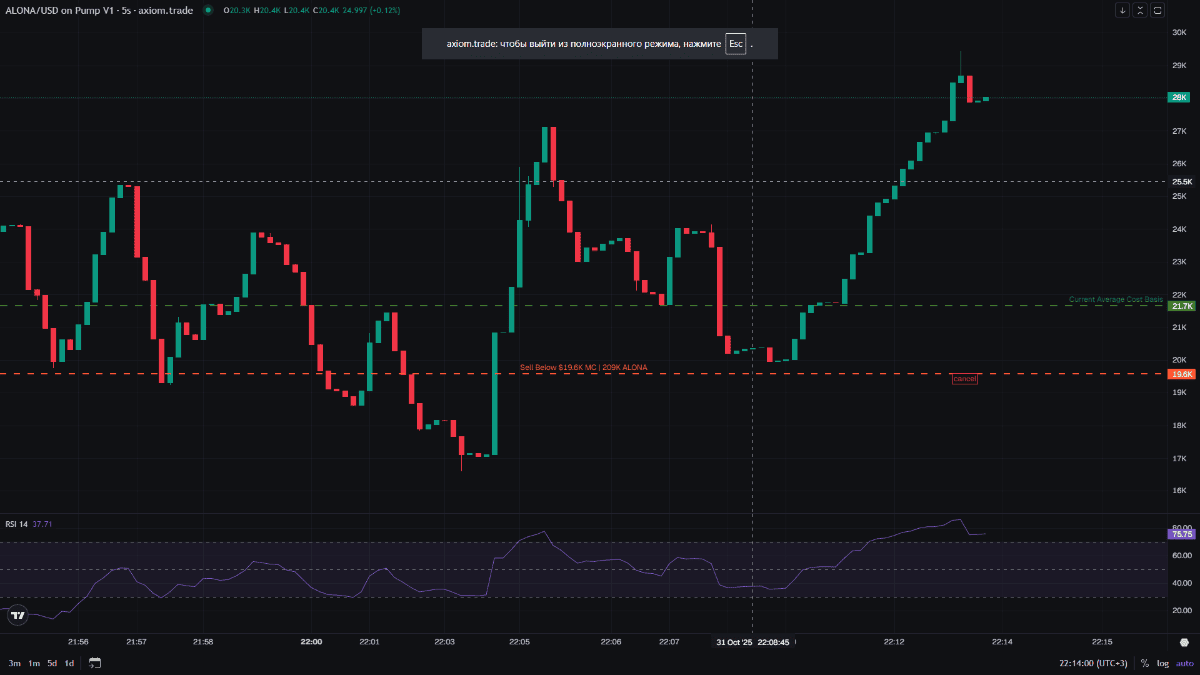Screen dimensions: 1200x675
Task: Toggle the auto scale mode
Action: [x=1184, y=663]
